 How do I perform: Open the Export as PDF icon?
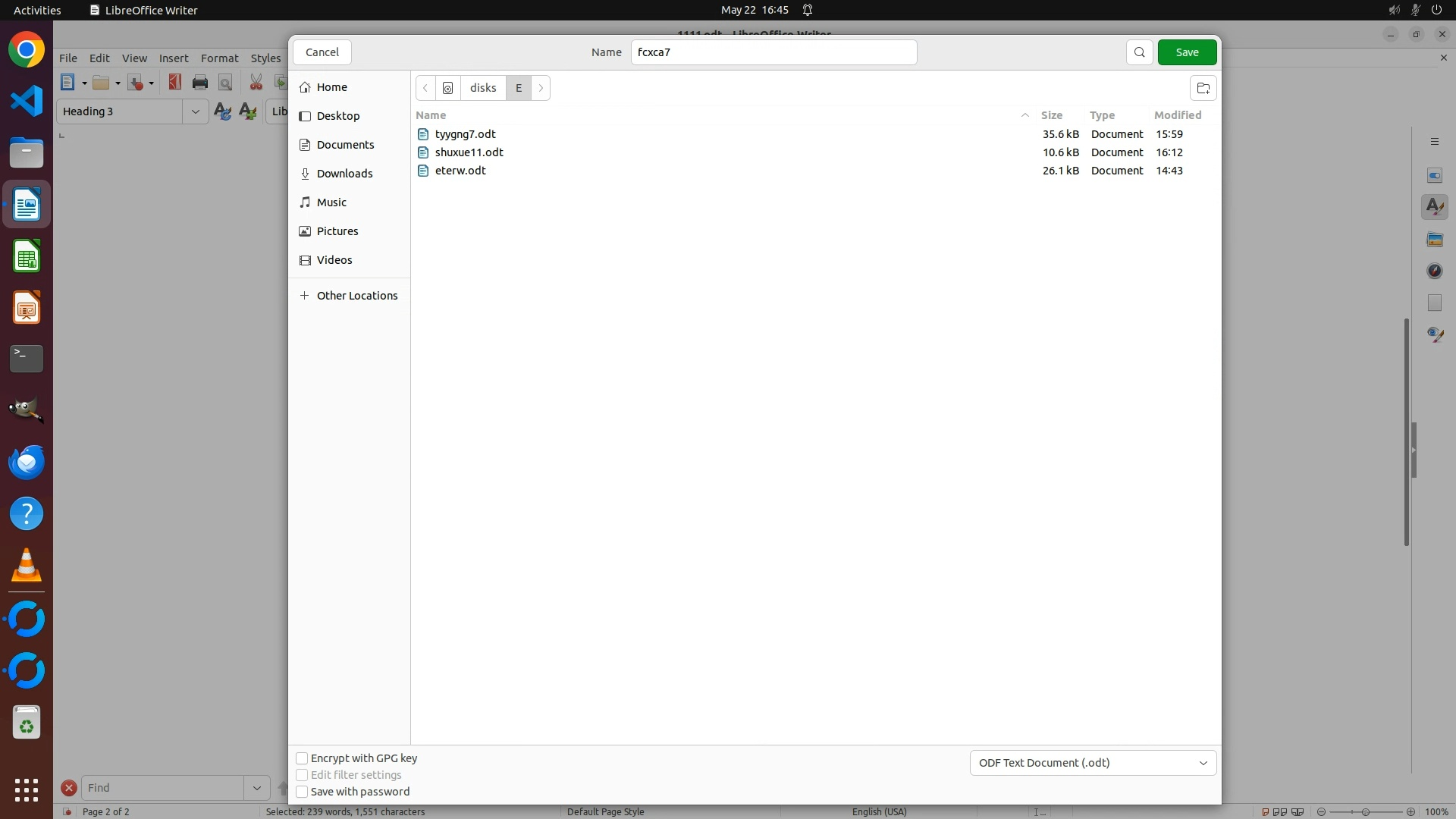(x=175, y=83)
